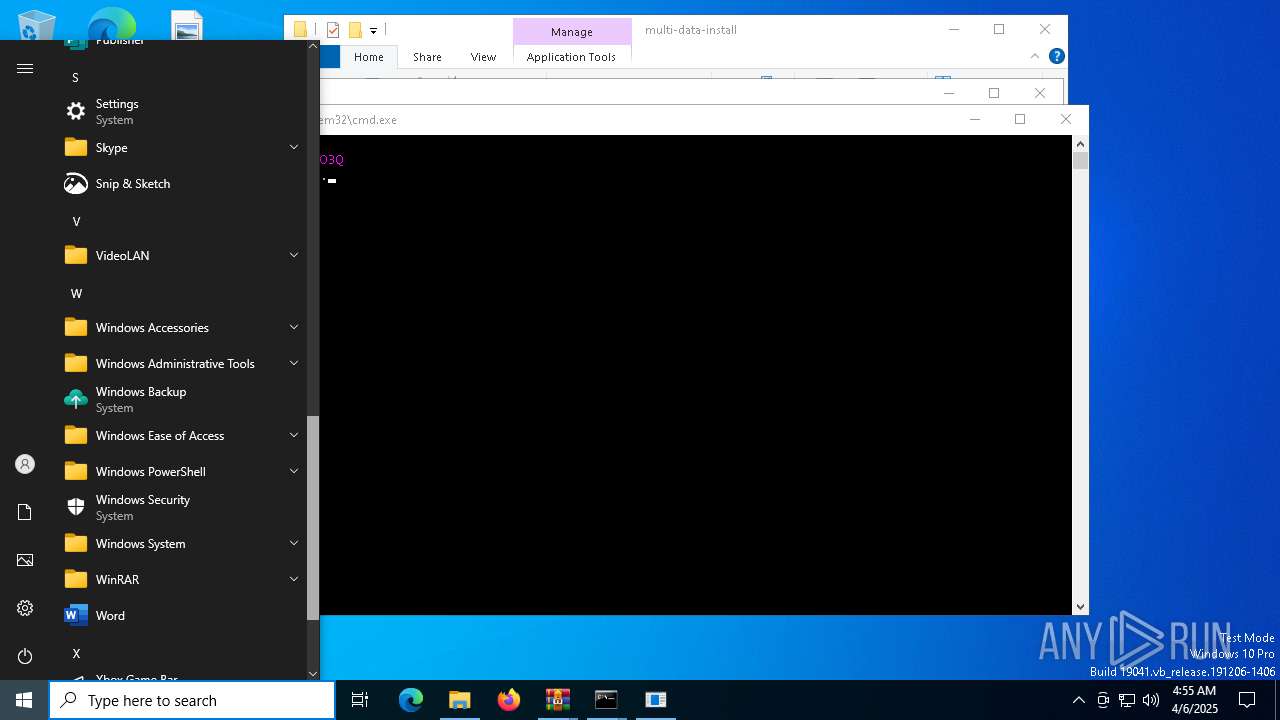Screen dimensions: 1280x720
Task: Open Task View on the taskbar
Action: [x=360, y=700]
